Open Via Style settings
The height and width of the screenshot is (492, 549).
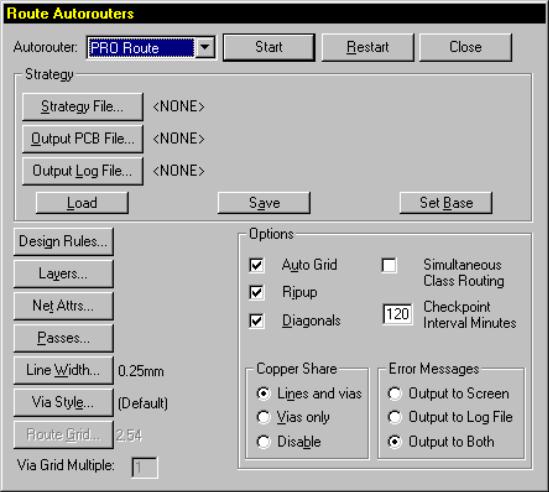click(x=63, y=403)
